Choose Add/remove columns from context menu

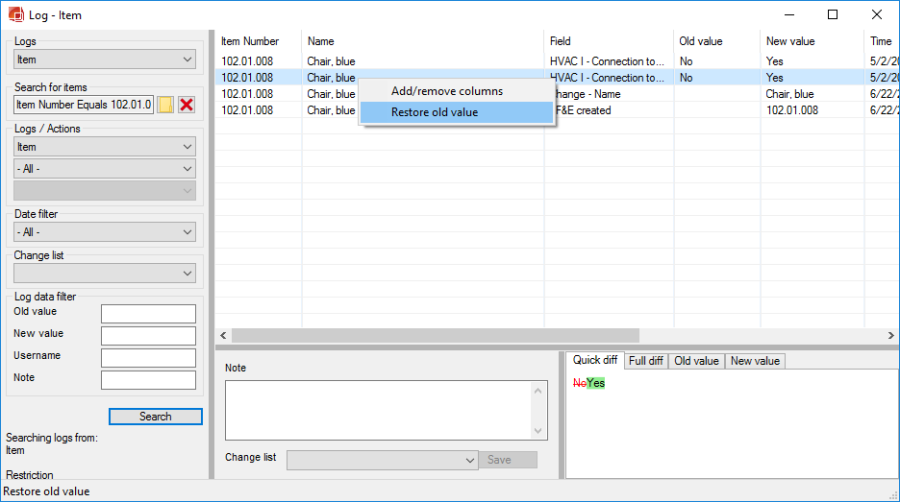pos(446,91)
